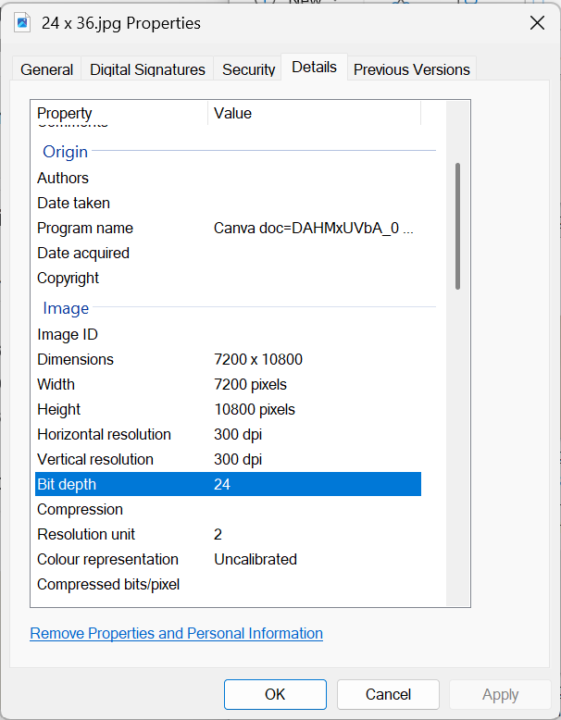Select the Resolution unit row
Screen dimensions: 561x720
(x=228, y=534)
